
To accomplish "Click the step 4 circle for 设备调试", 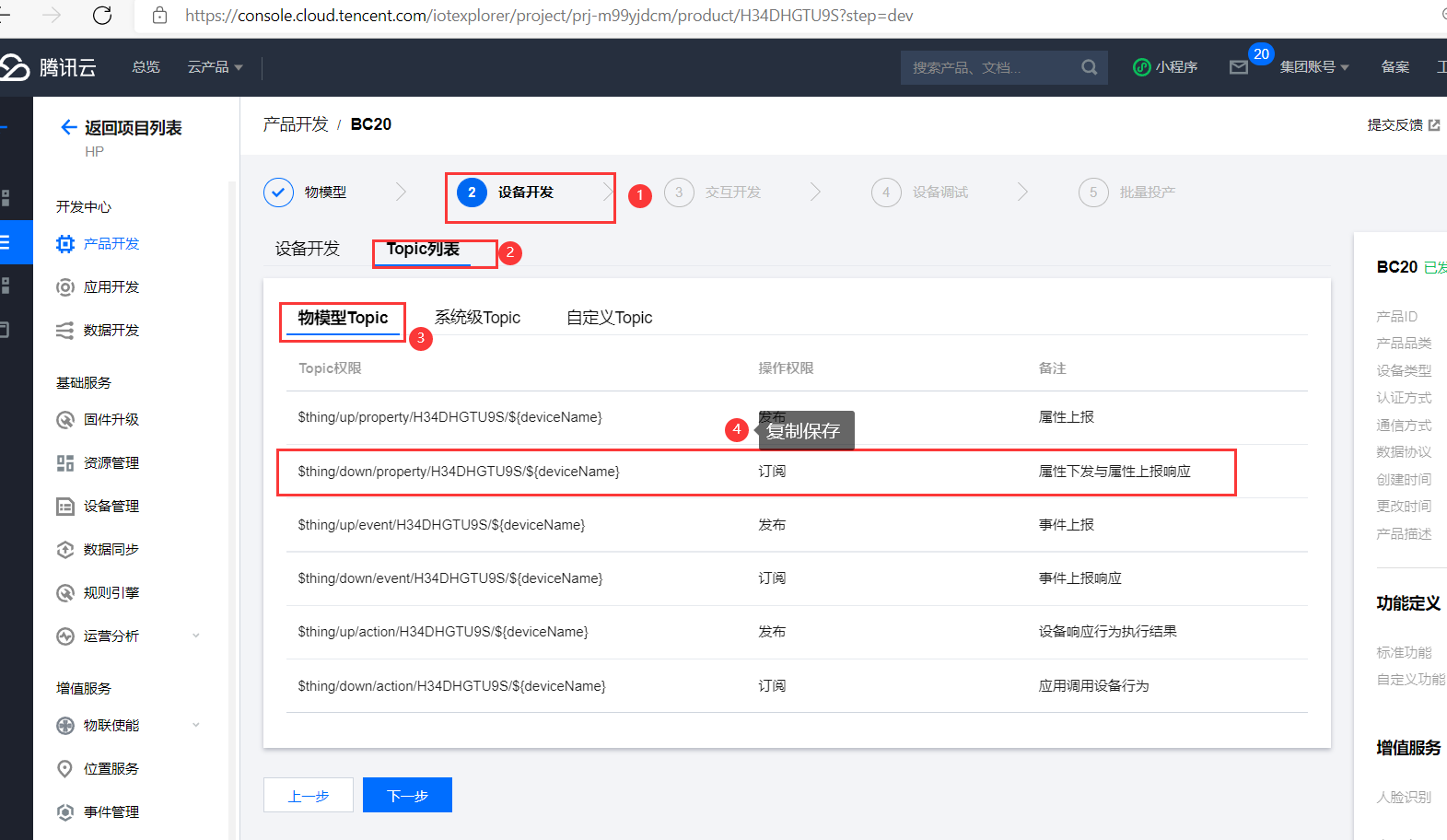I will tap(886, 192).
